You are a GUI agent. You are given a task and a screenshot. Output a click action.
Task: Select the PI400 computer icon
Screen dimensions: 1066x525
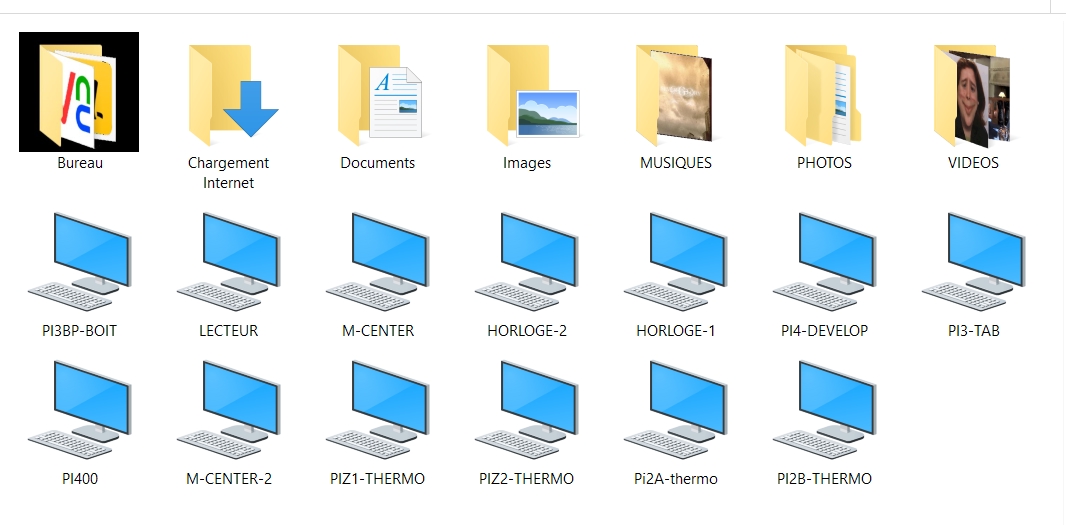[80, 410]
